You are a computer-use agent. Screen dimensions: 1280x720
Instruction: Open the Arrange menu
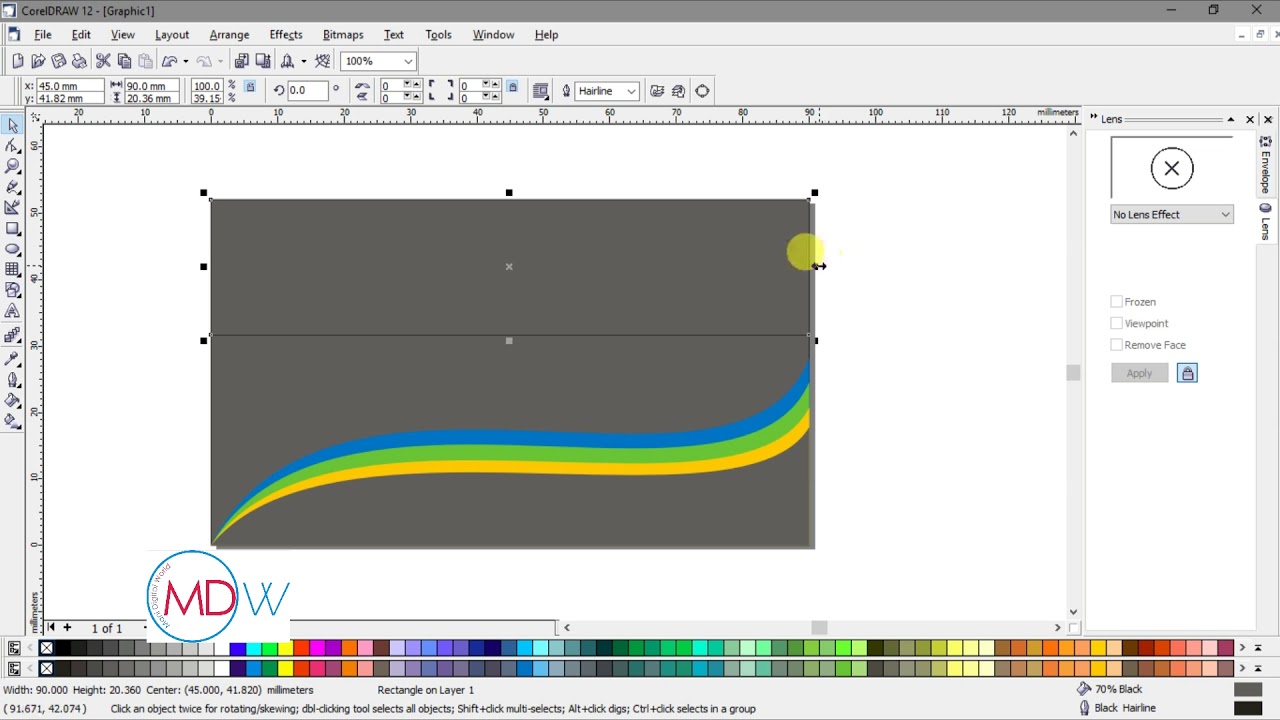[x=229, y=34]
